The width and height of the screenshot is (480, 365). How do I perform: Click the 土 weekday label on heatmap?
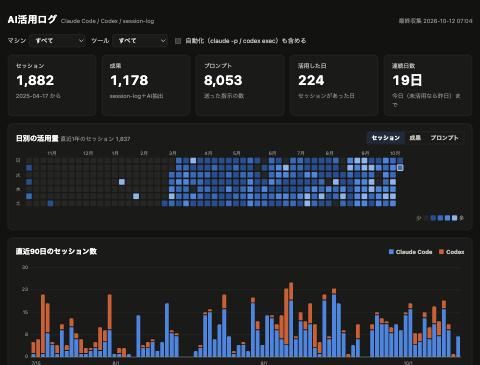pyautogui.click(x=18, y=203)
